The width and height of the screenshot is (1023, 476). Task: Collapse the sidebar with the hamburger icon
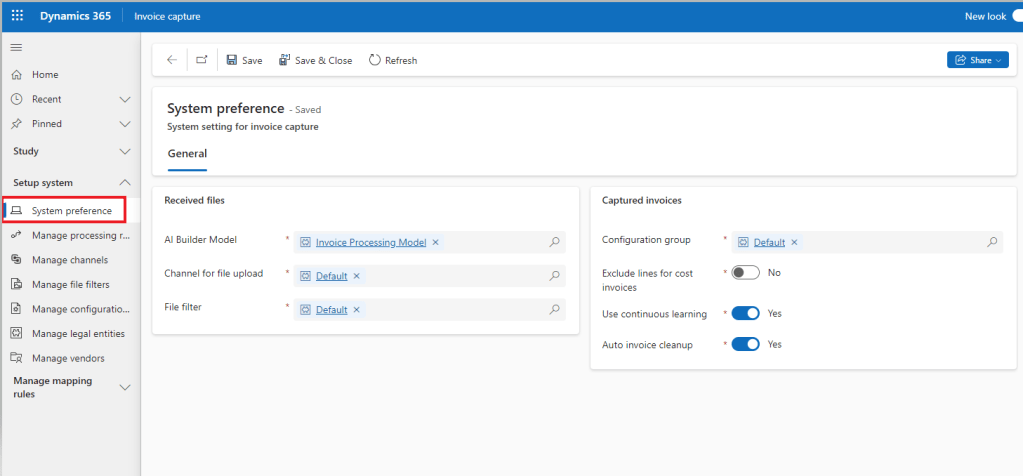(16, 48)
